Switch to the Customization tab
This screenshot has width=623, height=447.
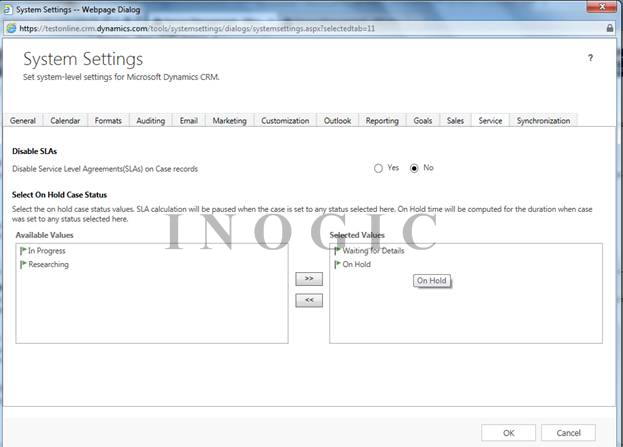click(x=285, y=120)
